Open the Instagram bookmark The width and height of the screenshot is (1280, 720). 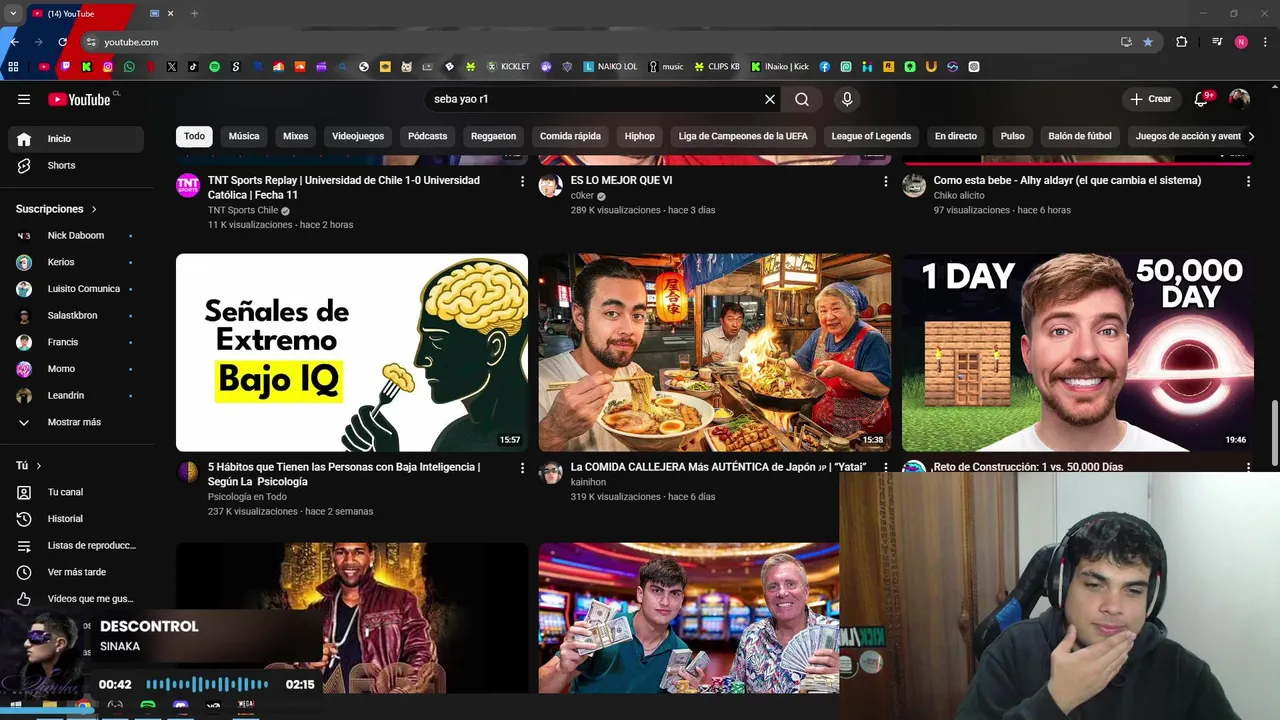108,67
